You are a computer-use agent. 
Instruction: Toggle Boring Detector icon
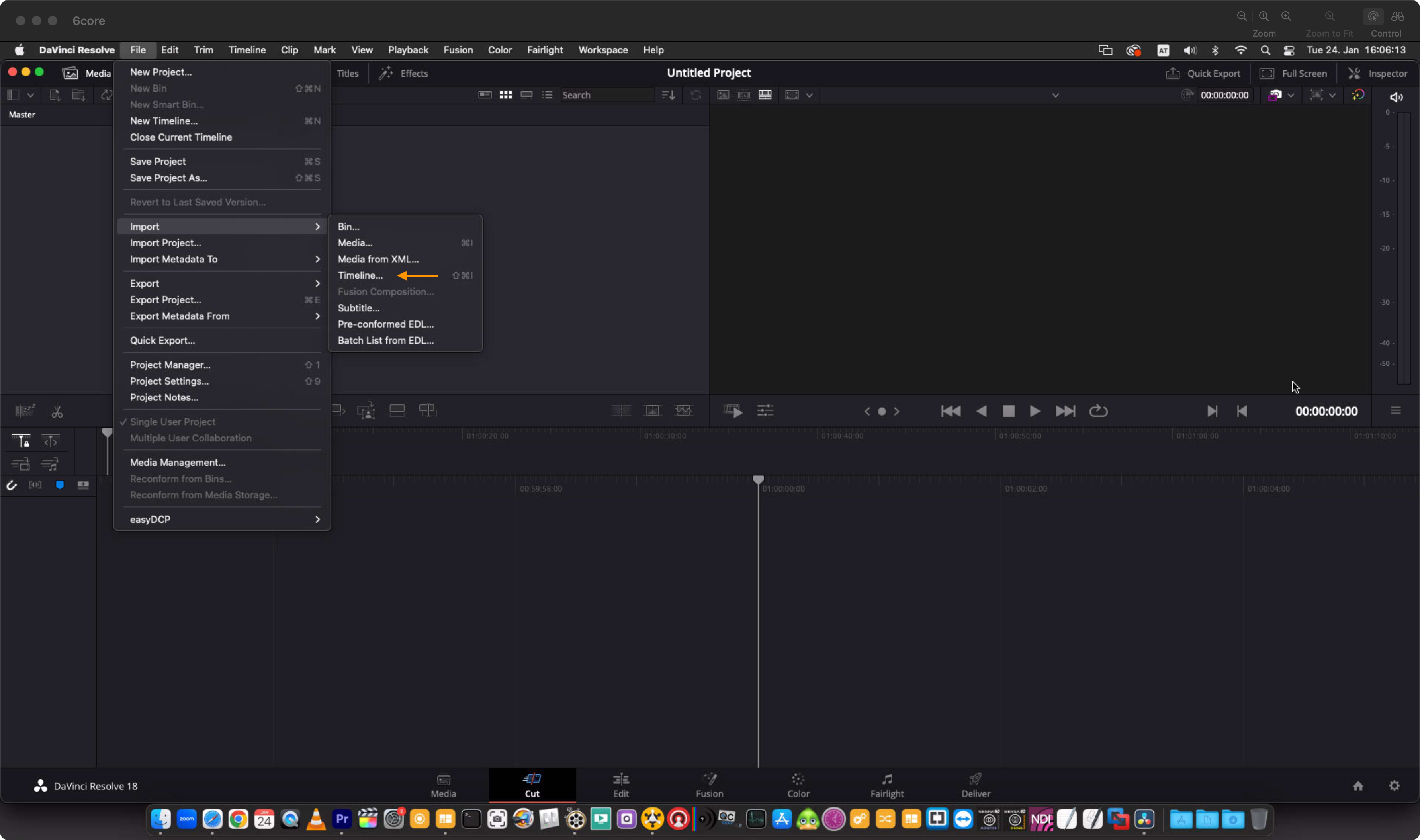coord(24,411)
